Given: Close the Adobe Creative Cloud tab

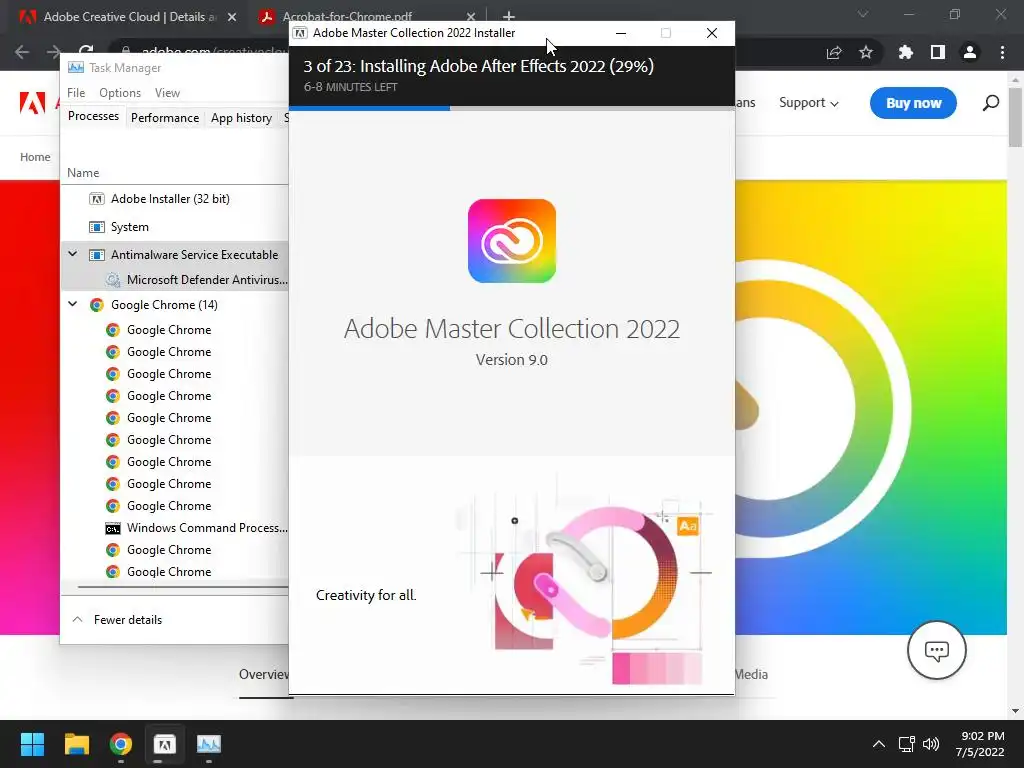Looking at the screenshot, I should pos(232,18).
